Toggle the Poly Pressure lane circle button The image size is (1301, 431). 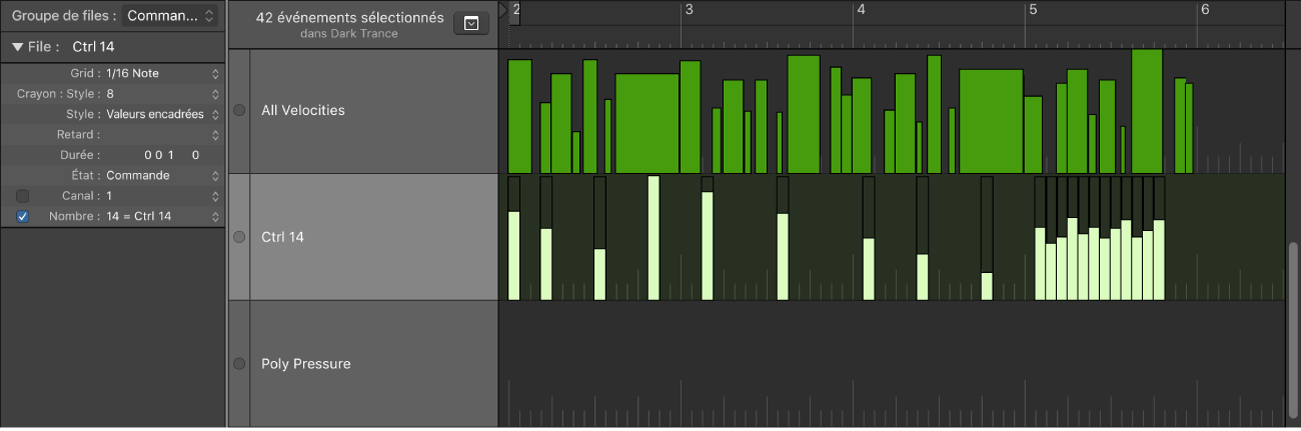[x=239, y=364]
